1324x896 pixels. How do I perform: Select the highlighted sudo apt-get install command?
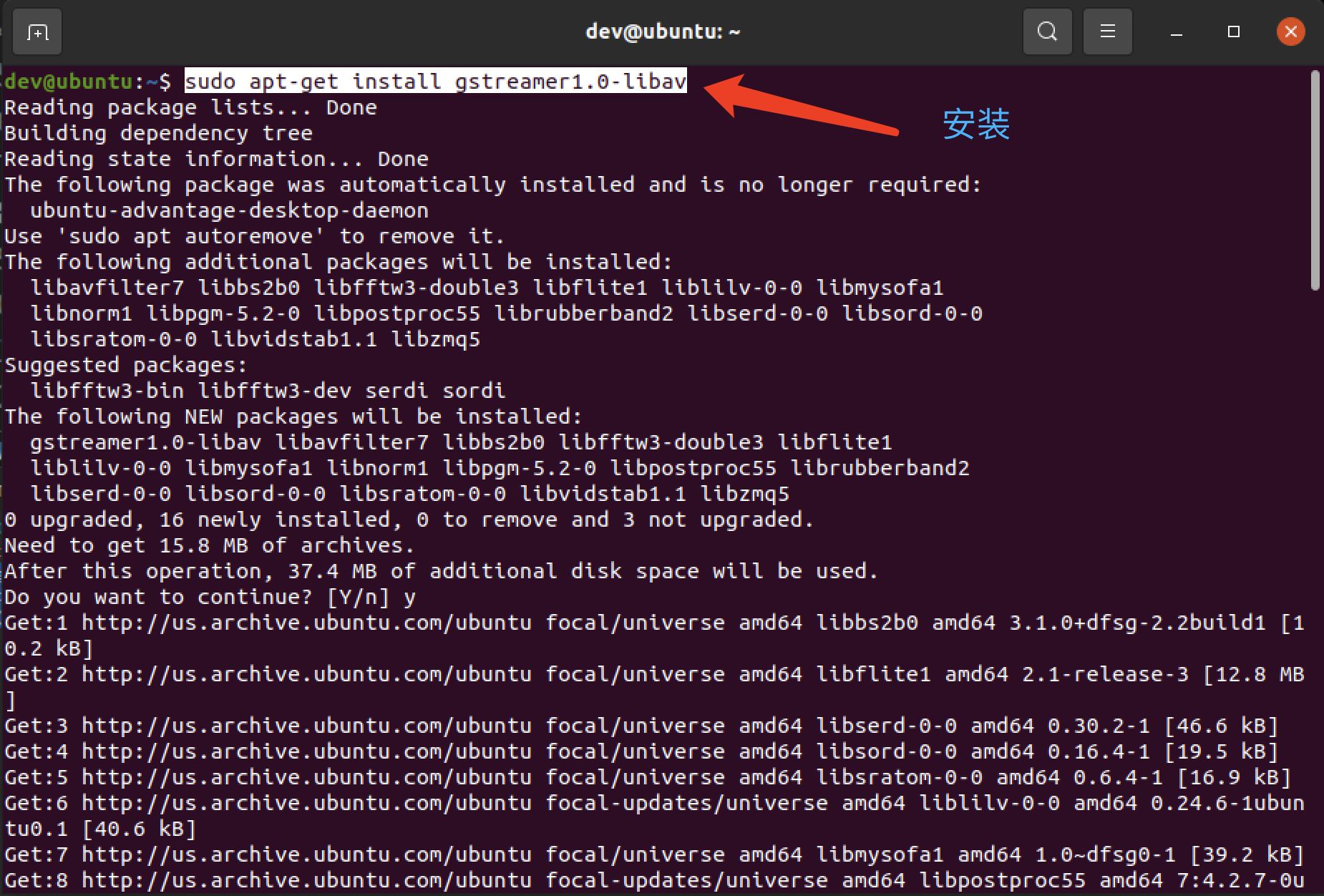(434, 81)
